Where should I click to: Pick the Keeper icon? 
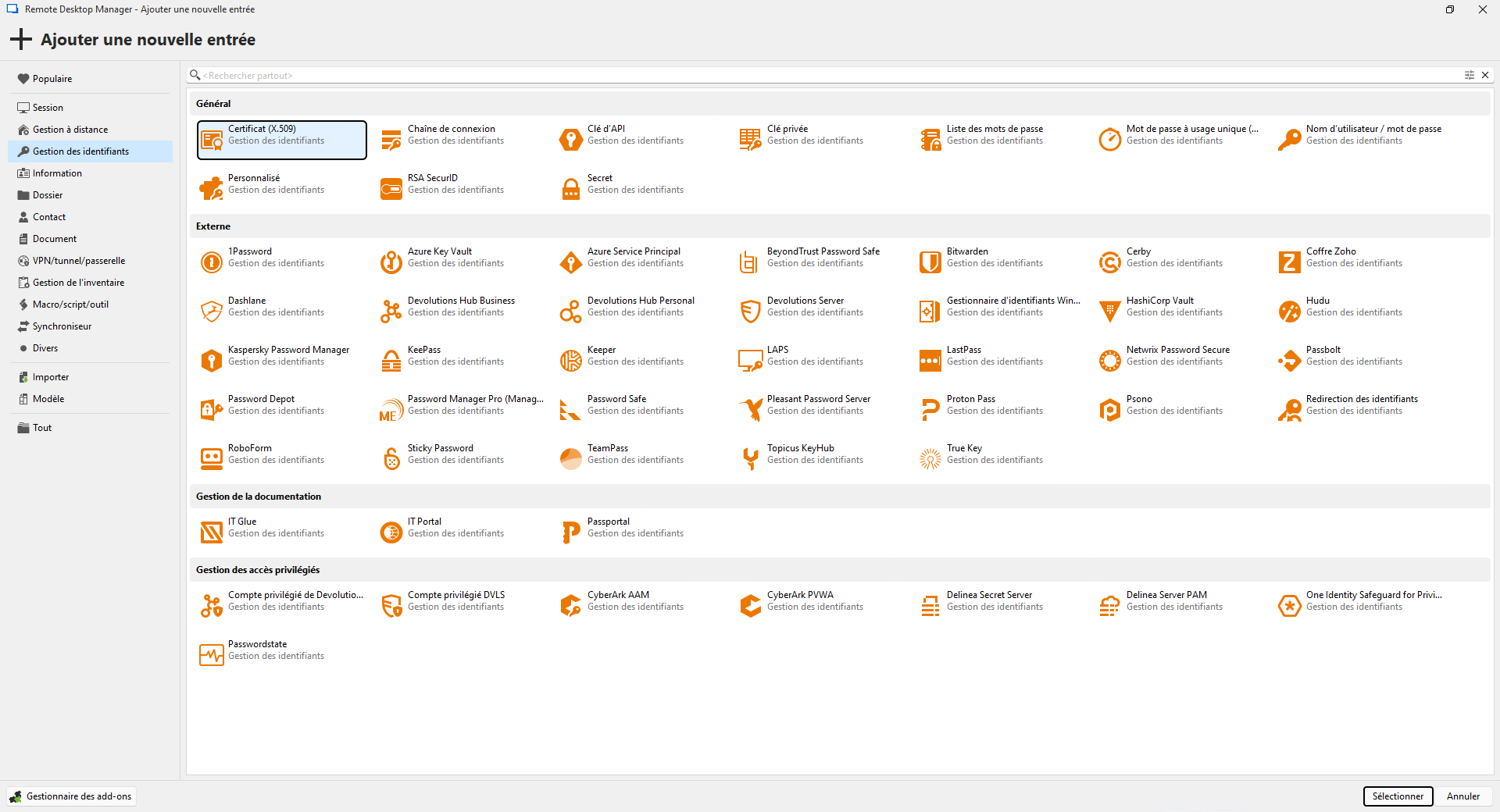pos(571,361)
